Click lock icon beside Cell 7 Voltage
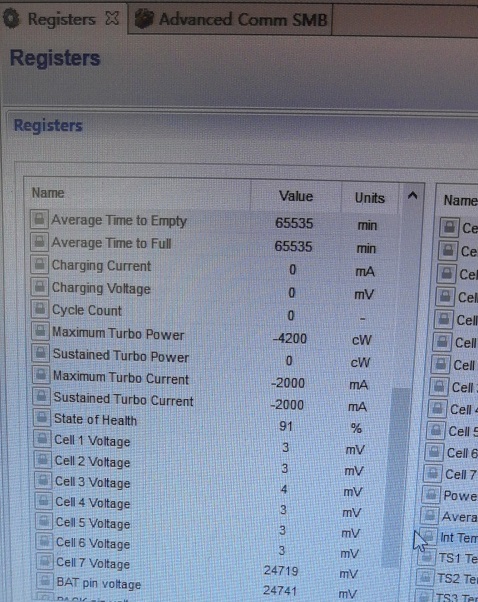This screenshot has width=478, height=602. [45, 561]
